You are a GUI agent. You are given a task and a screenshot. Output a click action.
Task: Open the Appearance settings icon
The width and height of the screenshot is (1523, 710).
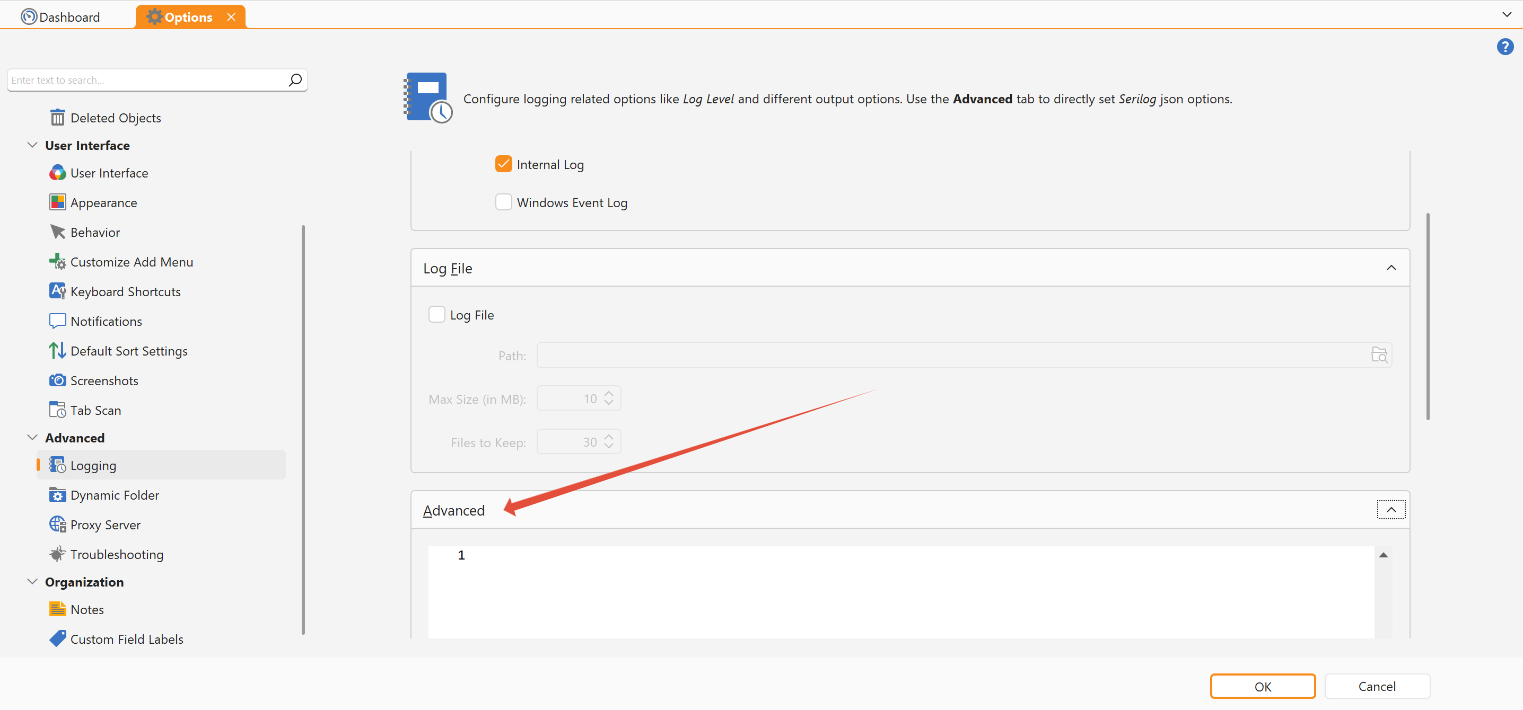click(57, 203)
